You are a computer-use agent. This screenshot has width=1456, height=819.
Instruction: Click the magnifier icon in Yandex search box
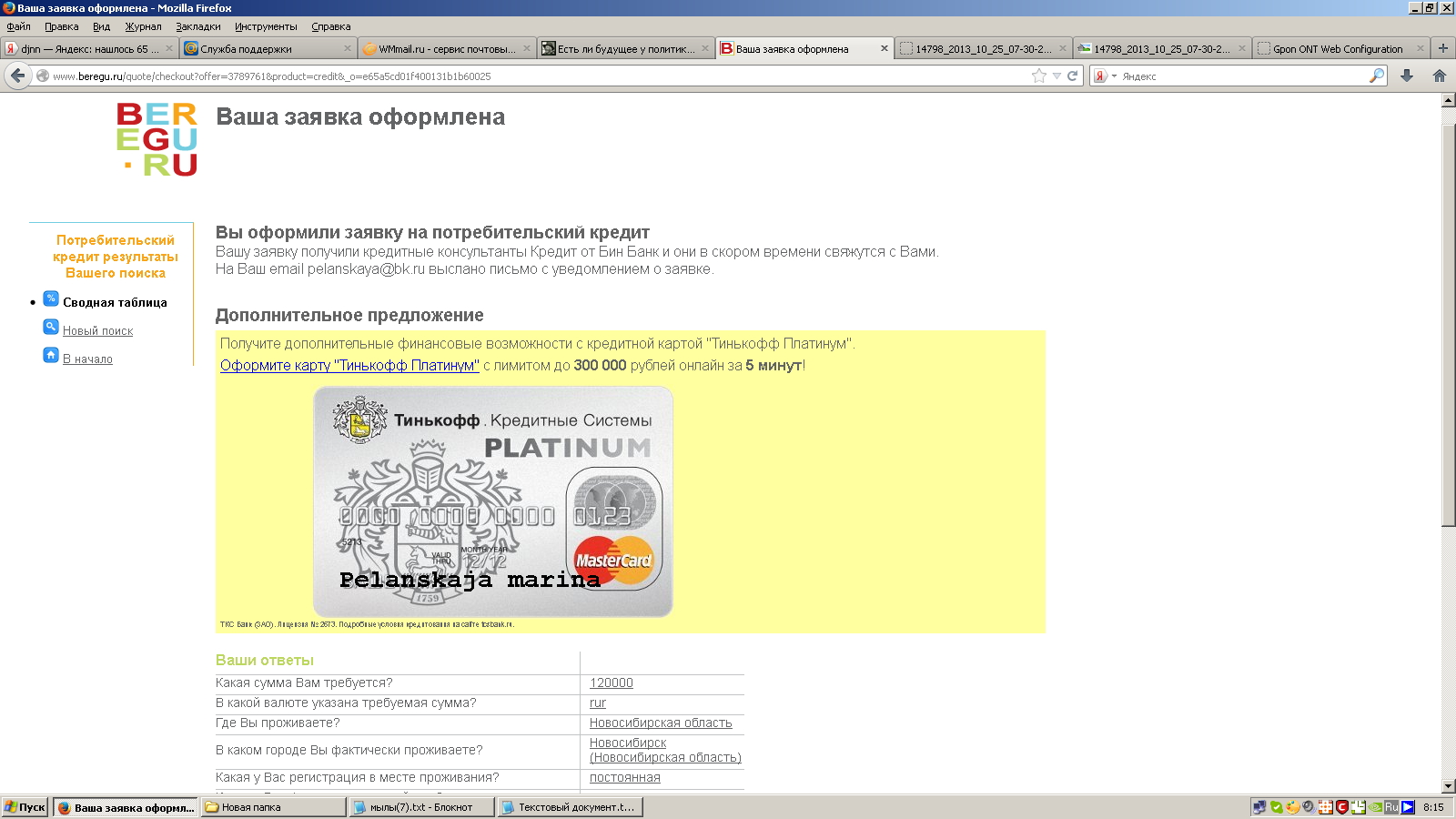click(x=1377, y=76)
